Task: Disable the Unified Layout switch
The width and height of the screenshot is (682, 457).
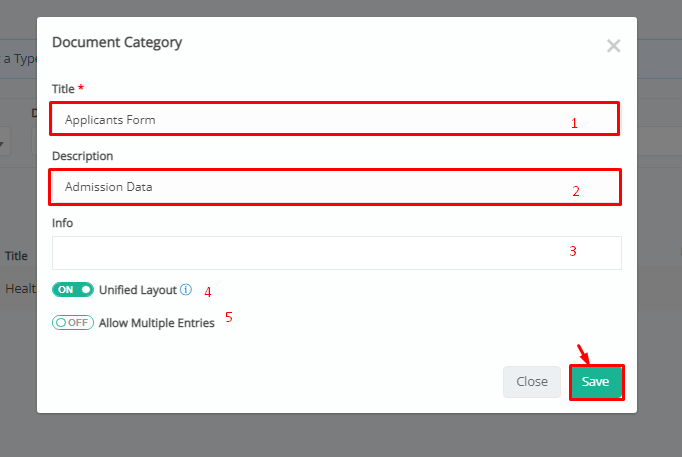Action: 73,290
